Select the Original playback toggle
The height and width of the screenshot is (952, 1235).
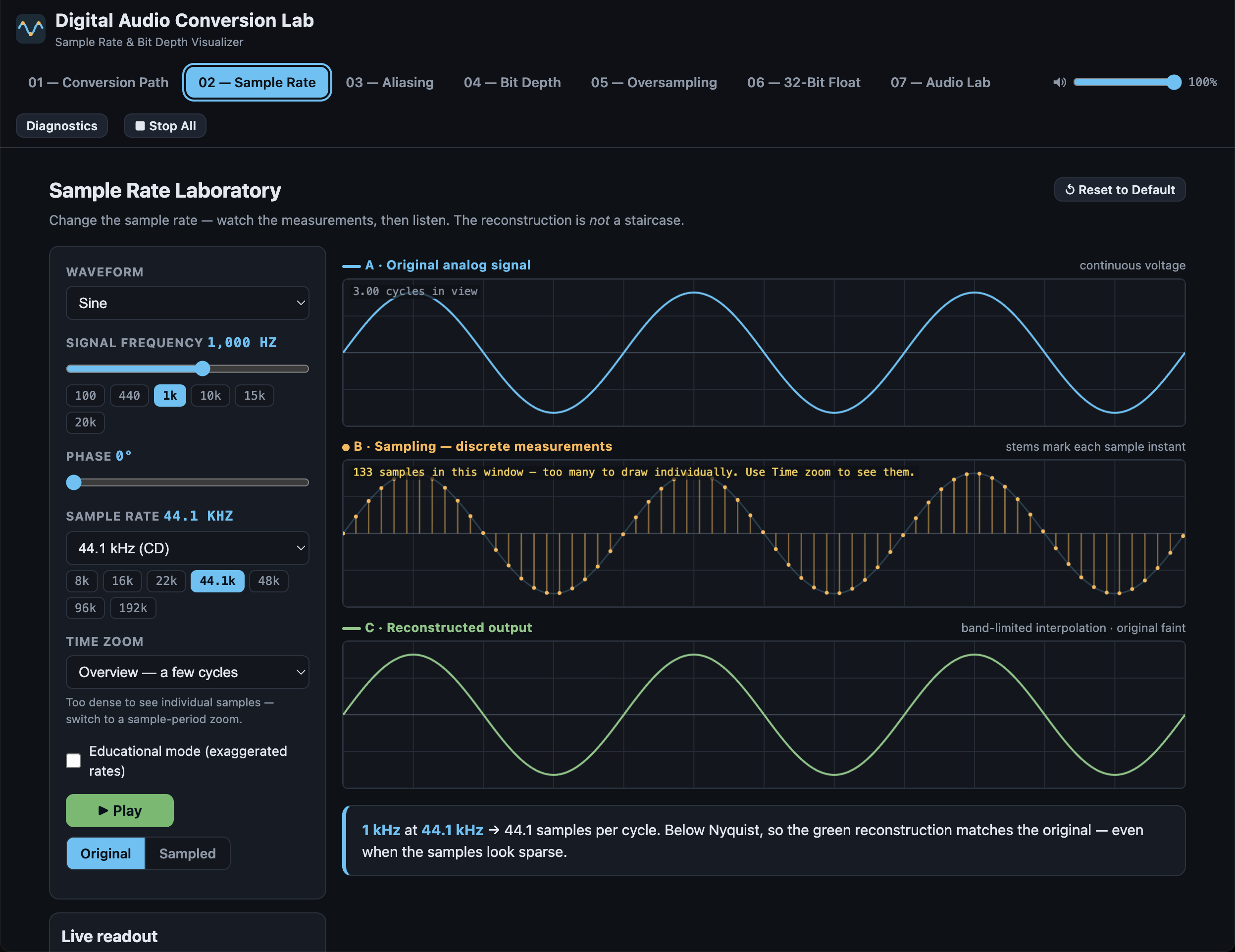[106, 853]
